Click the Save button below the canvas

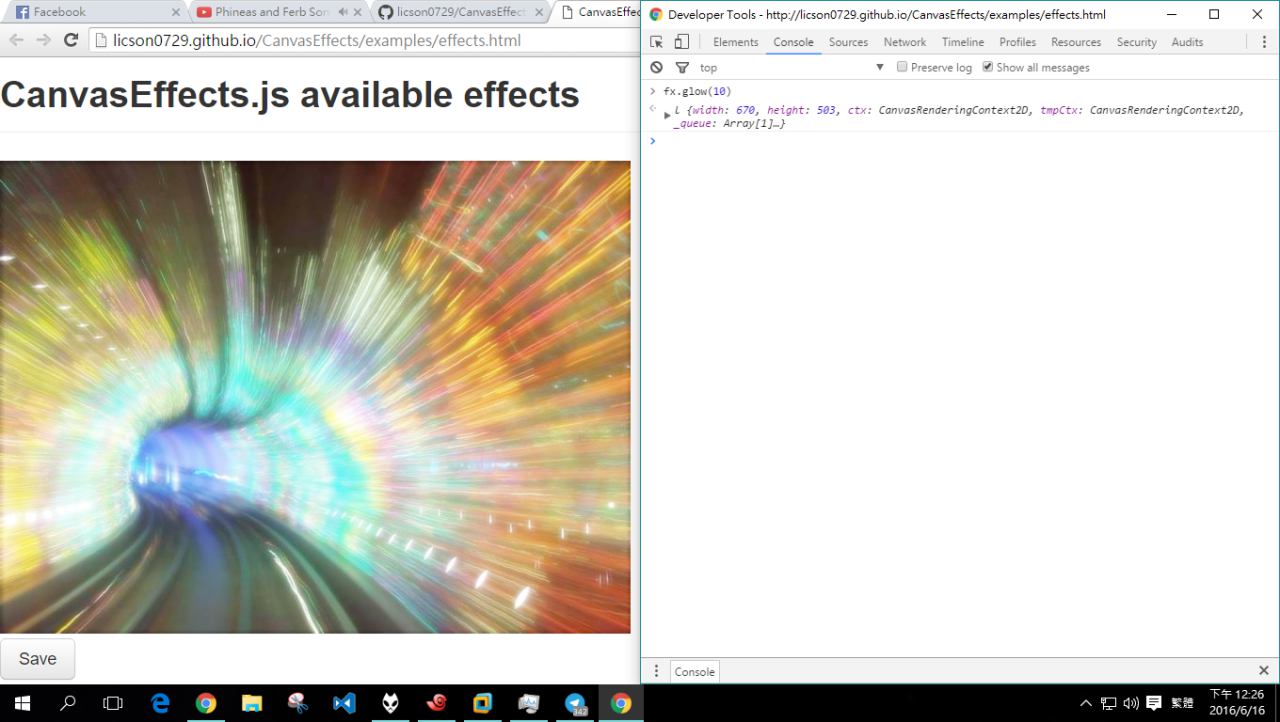point(37,659)
